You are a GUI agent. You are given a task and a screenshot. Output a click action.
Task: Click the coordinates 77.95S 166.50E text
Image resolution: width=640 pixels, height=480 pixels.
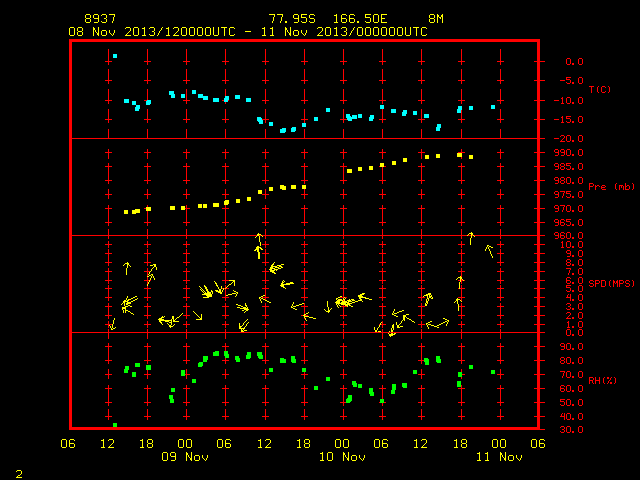(328, 19)
